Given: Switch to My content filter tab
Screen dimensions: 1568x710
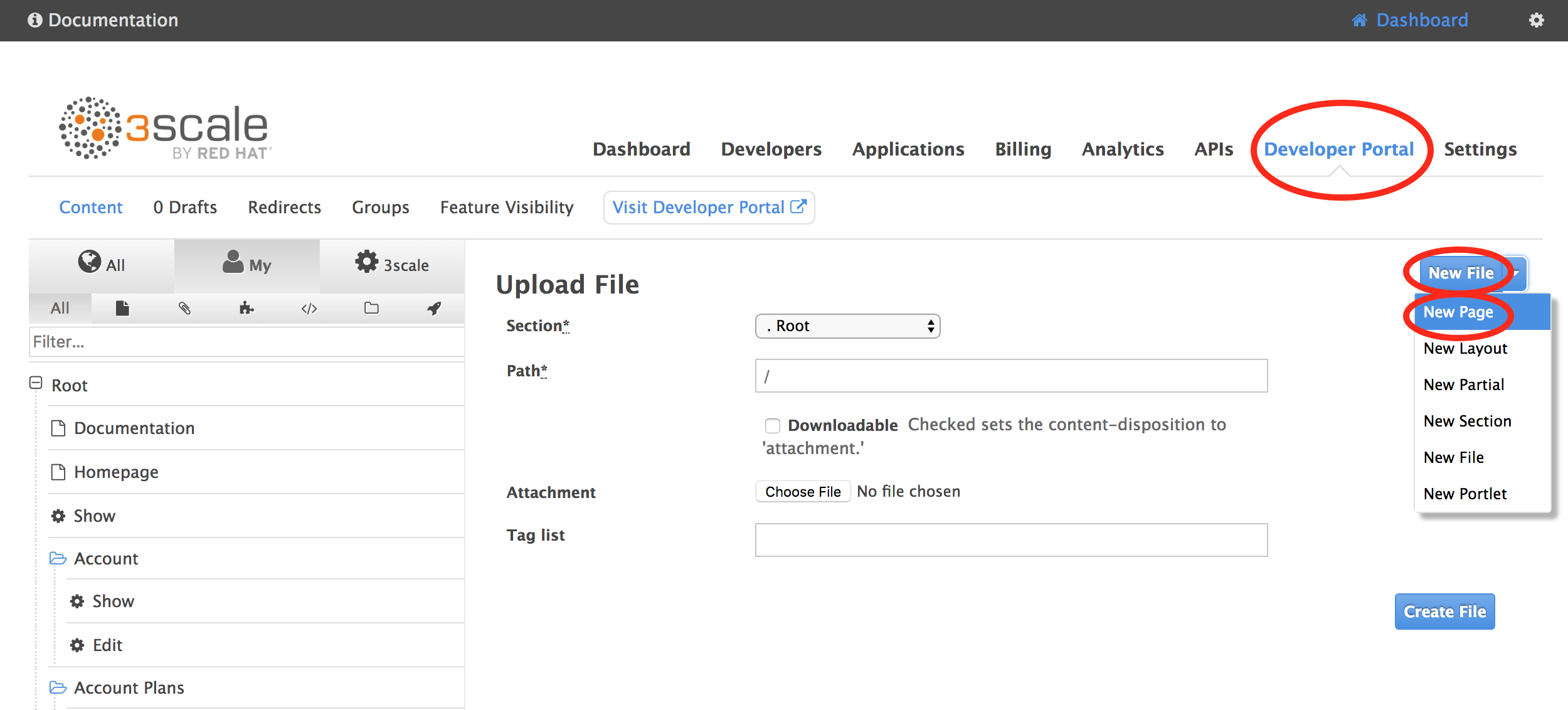Looking at the screenshot, I should tap(246, 265).
